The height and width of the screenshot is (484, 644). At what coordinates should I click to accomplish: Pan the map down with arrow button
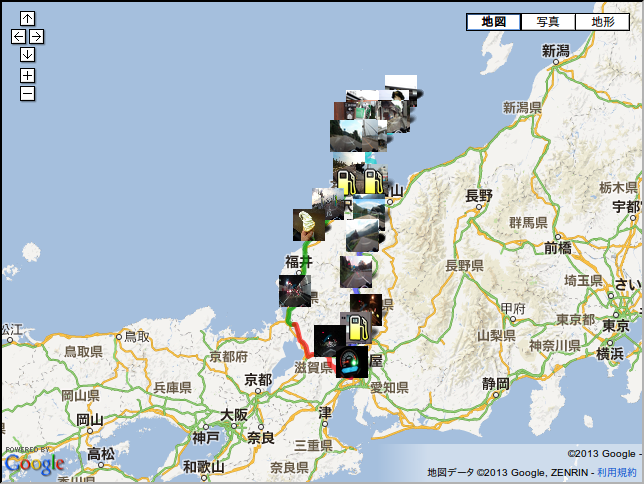click(27, 54)
